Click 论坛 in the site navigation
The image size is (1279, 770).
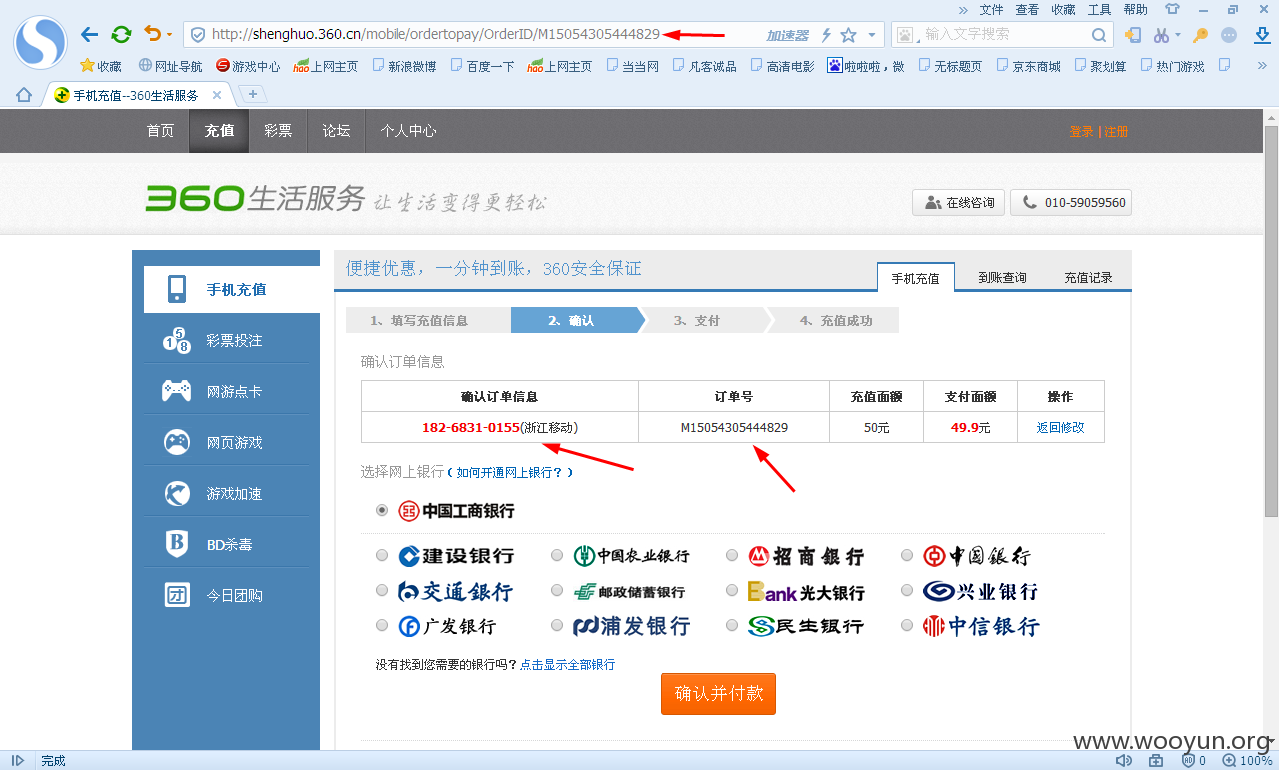[336, 131]
